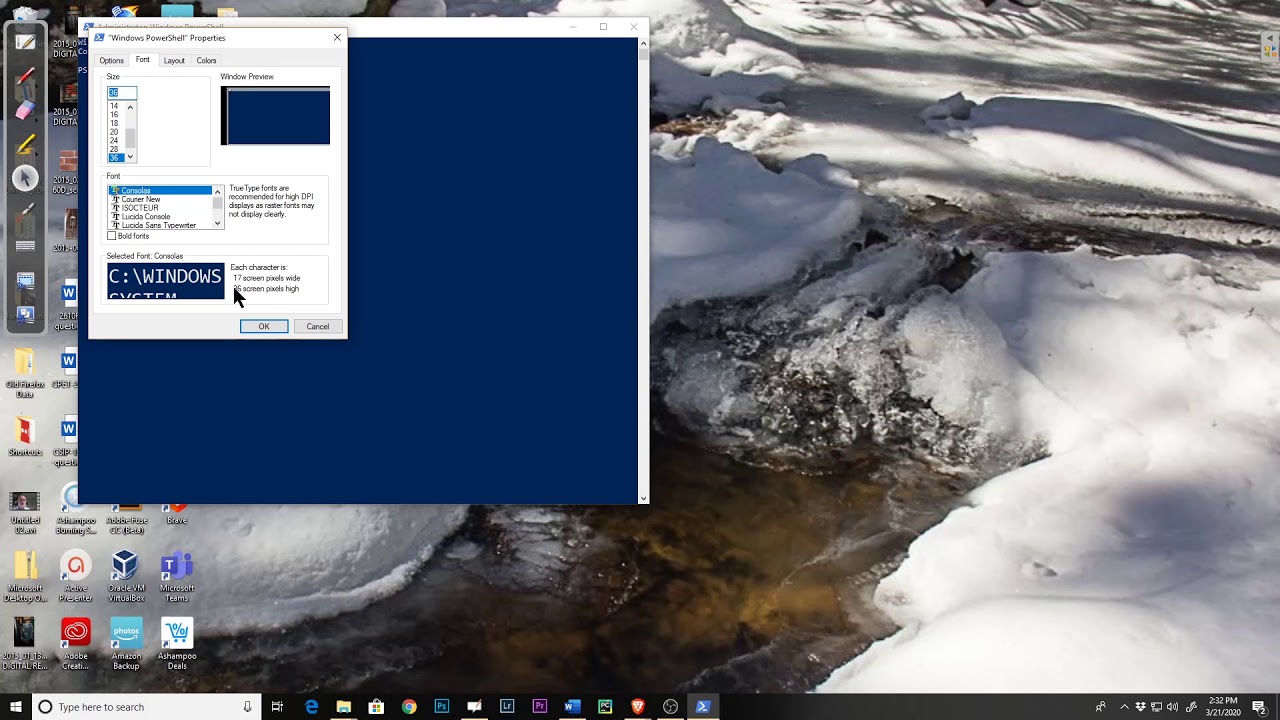The image size is (1280, 720).
Task: Choose font size 16
Action: point(114,115)
